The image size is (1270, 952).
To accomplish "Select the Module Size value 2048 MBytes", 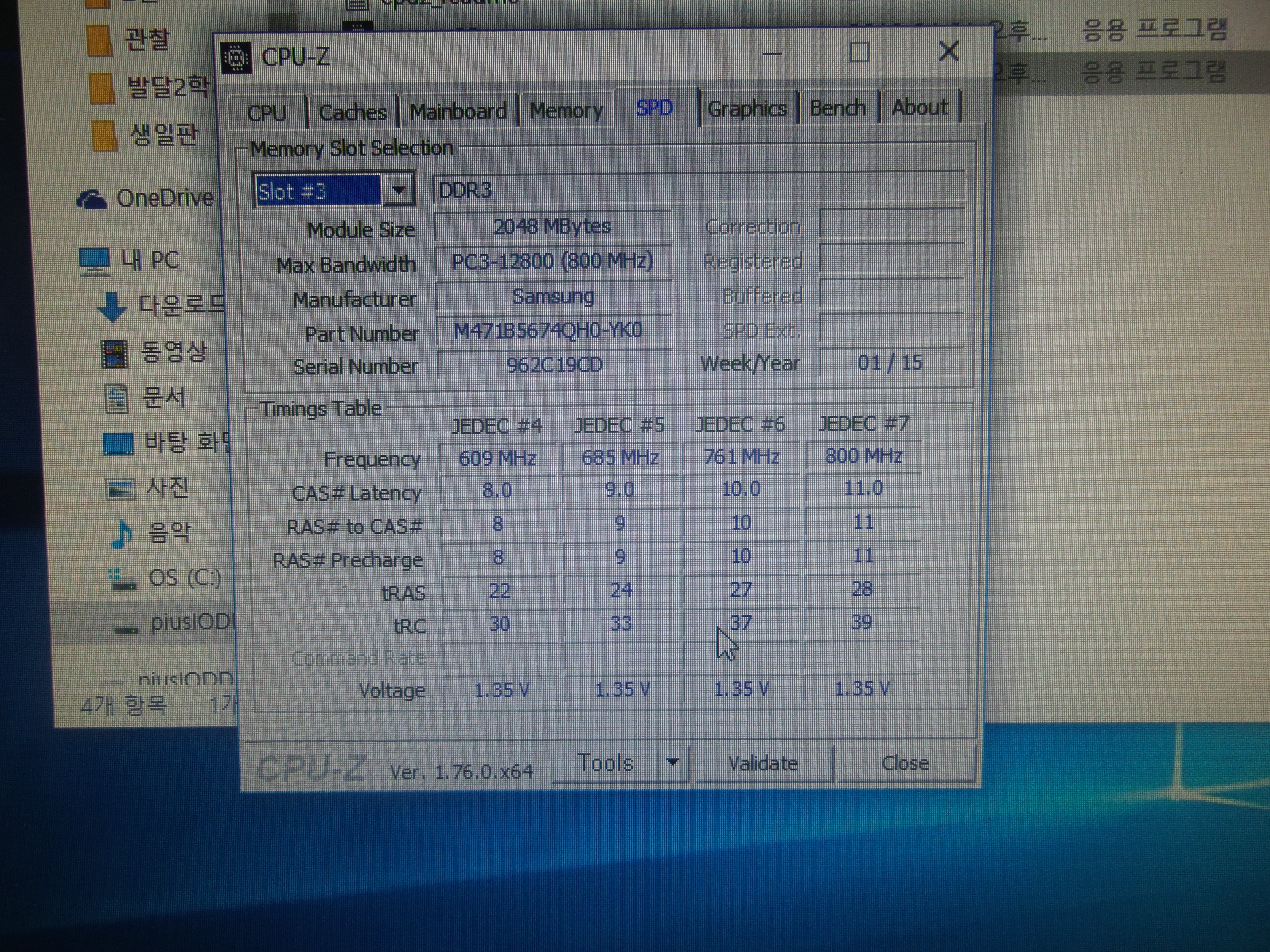I will 552,227.
